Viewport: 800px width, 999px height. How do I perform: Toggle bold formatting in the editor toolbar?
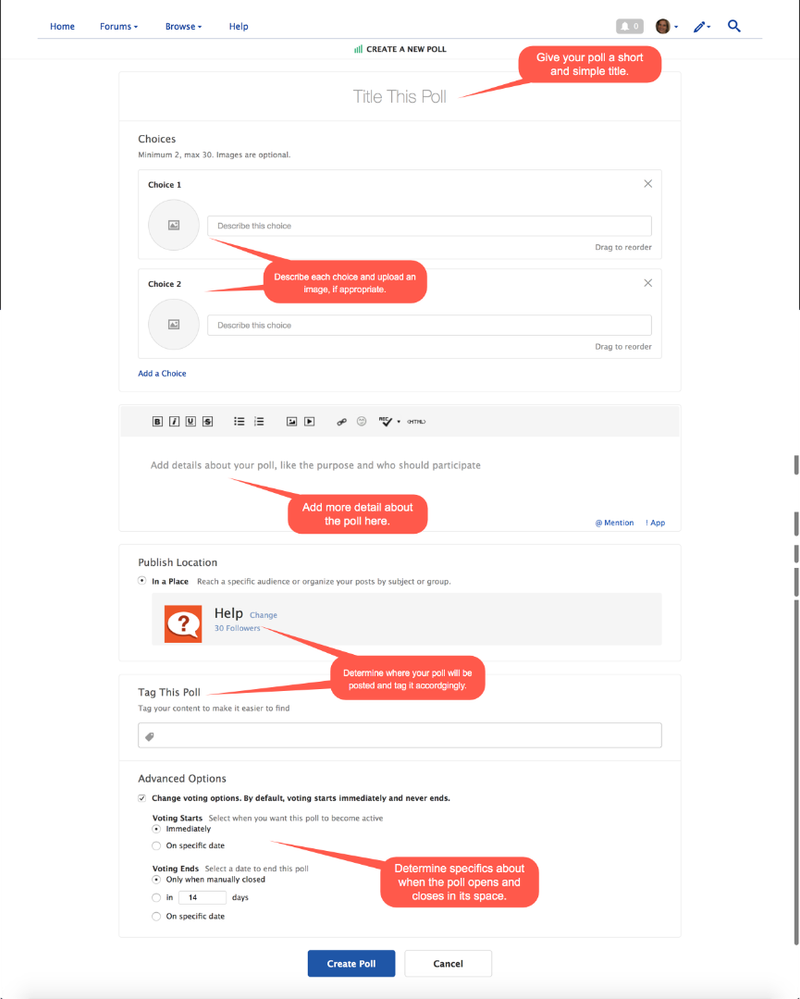coord(157,422)
